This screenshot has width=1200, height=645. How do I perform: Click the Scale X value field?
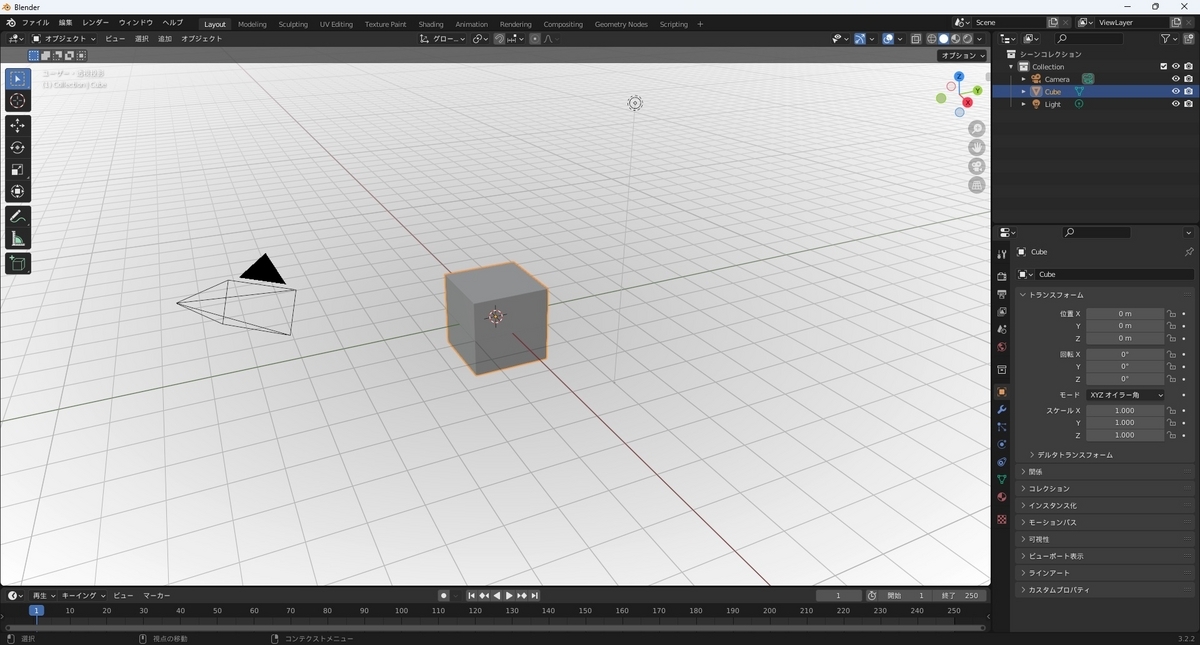coord(1125,411)
